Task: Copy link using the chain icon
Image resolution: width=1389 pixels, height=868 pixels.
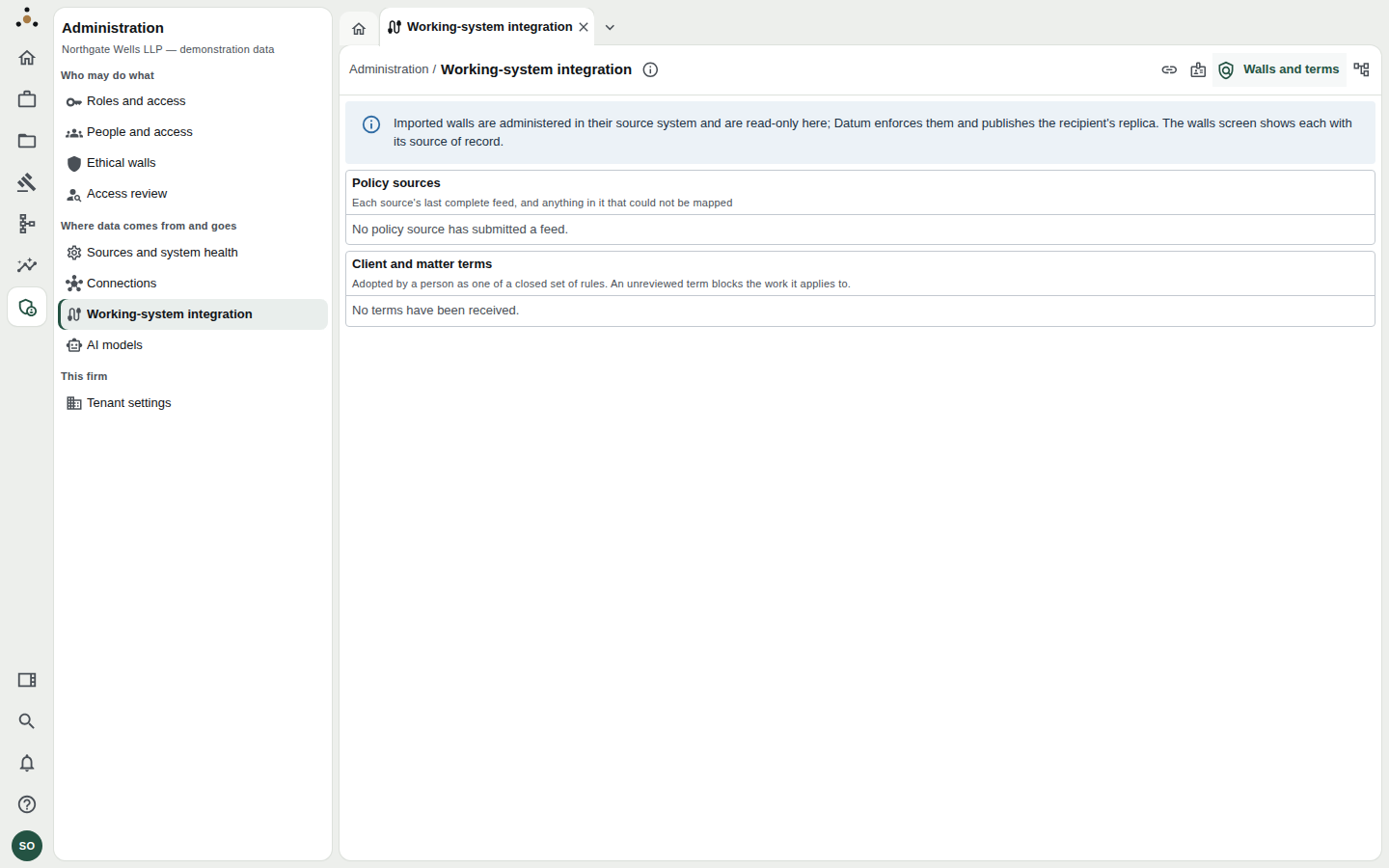Action: click(1169, 69)
